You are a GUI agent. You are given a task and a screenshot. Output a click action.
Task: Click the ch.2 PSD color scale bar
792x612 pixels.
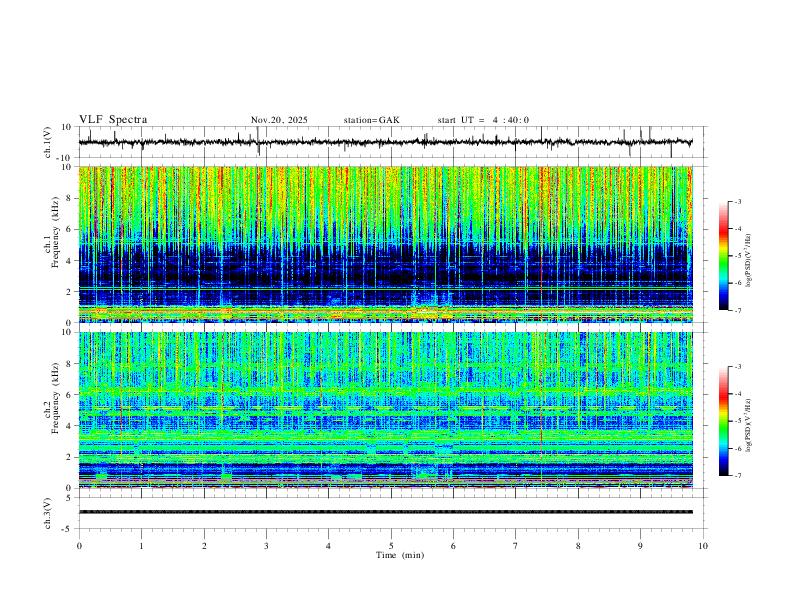pos(724,421)
